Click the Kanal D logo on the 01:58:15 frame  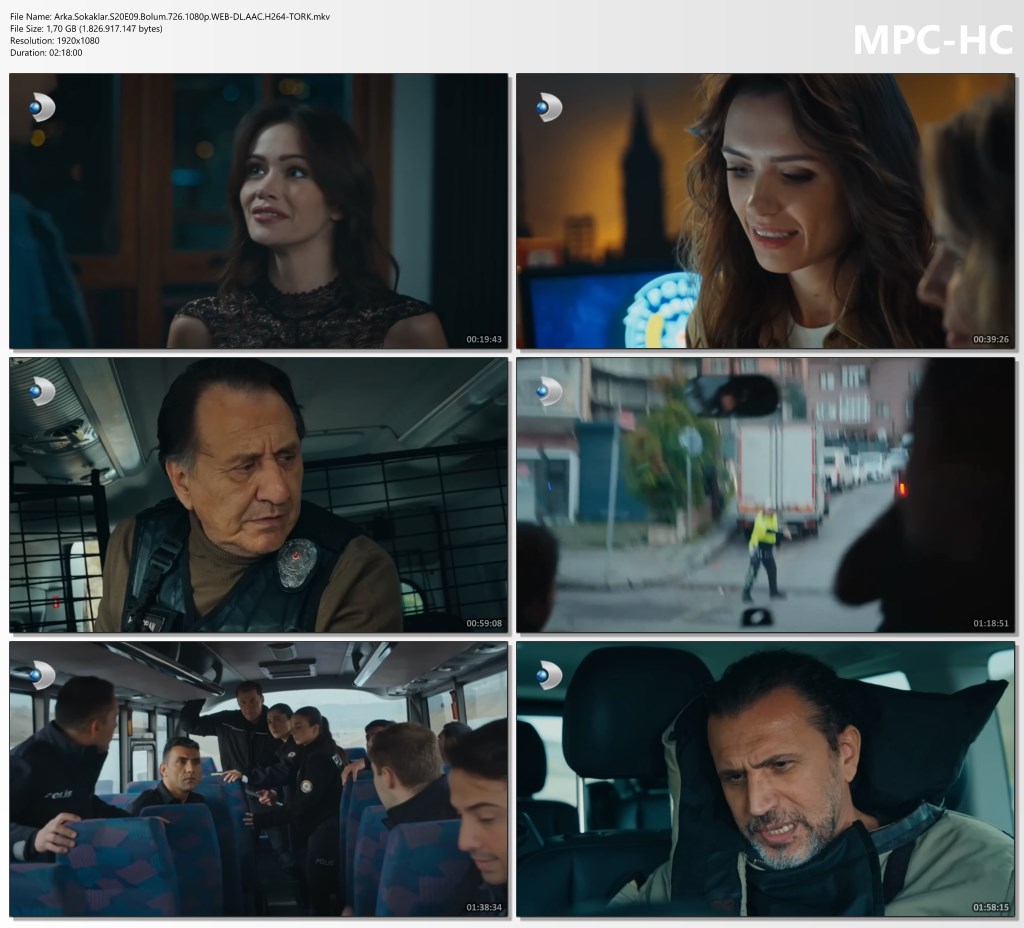549,675
